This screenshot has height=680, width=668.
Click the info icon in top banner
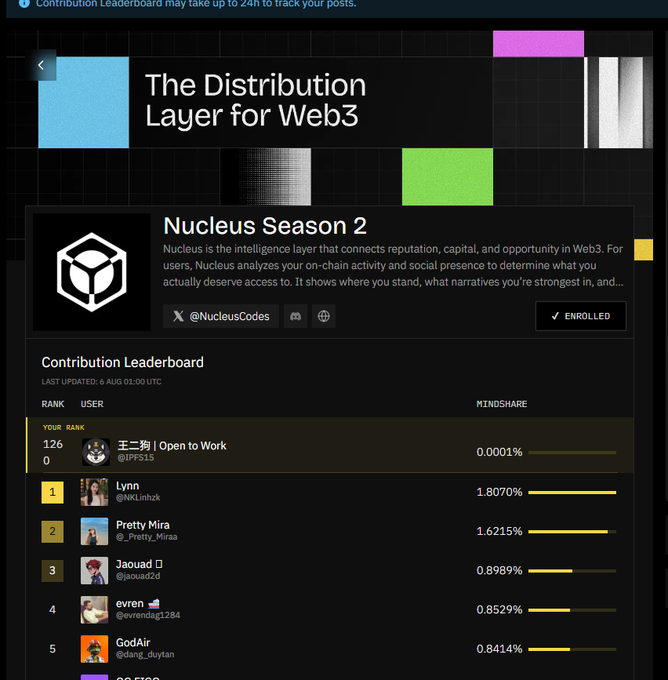click(24, 3)
